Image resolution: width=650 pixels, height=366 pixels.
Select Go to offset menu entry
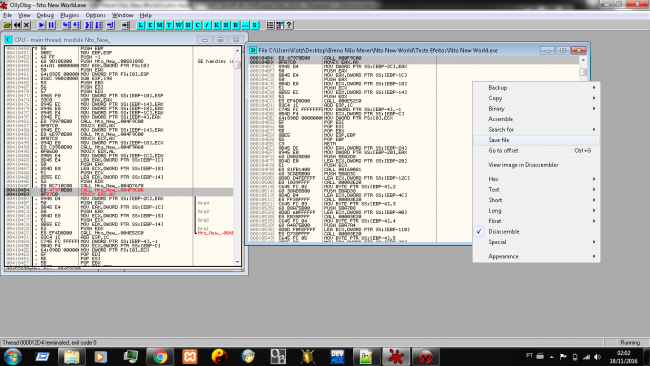pos(536,150)
